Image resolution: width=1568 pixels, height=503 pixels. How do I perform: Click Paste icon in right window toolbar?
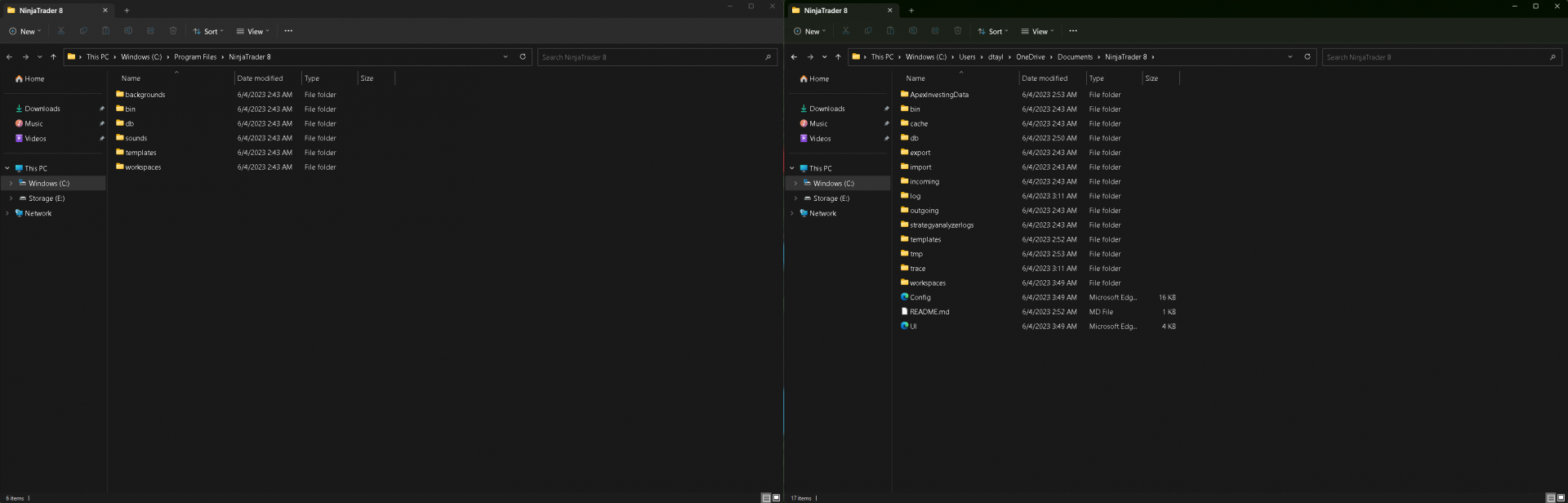(x=890, y=31)
